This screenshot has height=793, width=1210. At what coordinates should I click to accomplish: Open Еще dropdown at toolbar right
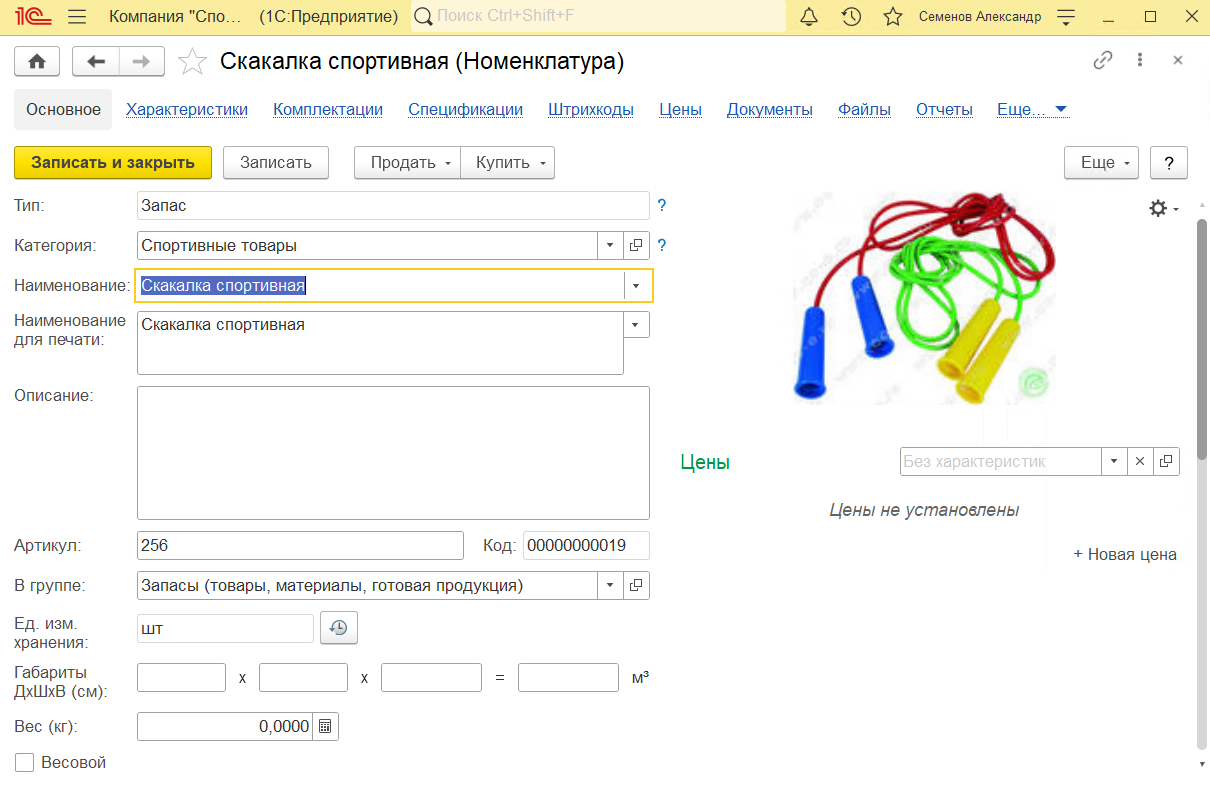(1102, 163)
